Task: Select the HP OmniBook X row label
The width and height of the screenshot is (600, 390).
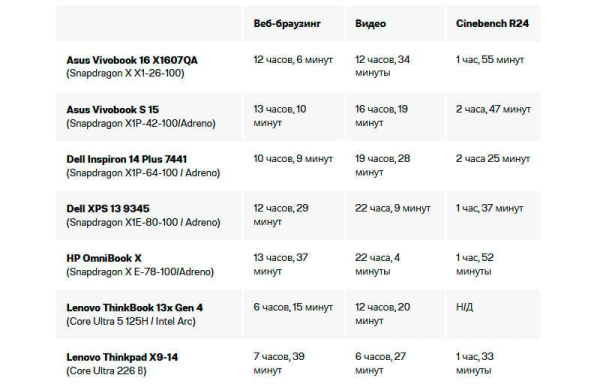Action: [104, 258]
